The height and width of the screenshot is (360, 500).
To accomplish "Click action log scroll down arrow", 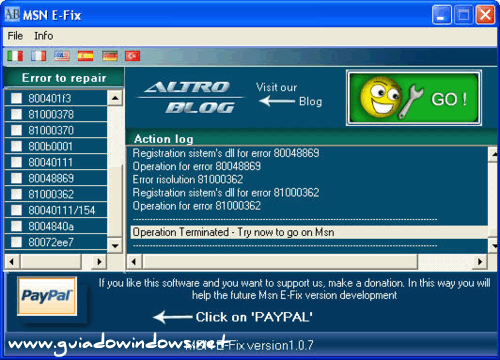I will [x=493, y=246].
